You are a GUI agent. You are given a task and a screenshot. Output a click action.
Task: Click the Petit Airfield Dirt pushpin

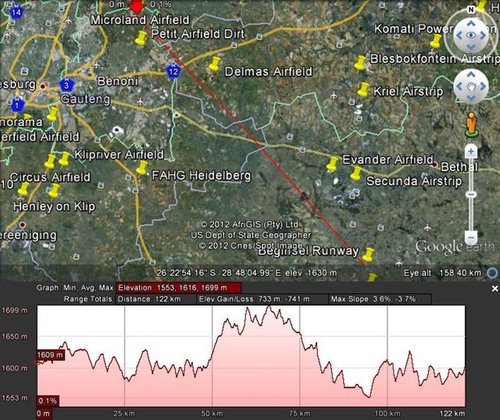[141, 37]
